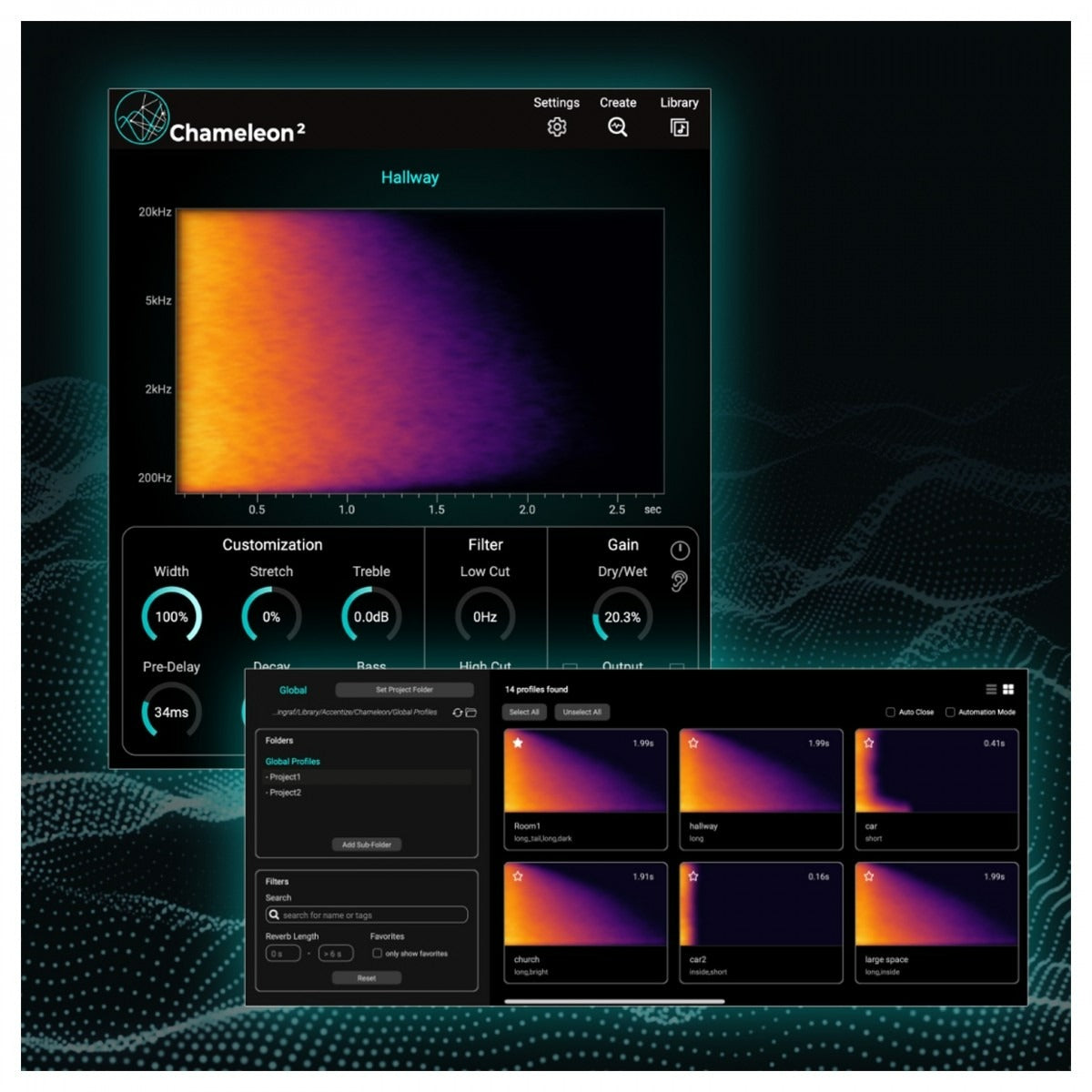Screen dimensions: 1092x1092
Task: Click the Unselect All button
Action: [x=582, y=713]
